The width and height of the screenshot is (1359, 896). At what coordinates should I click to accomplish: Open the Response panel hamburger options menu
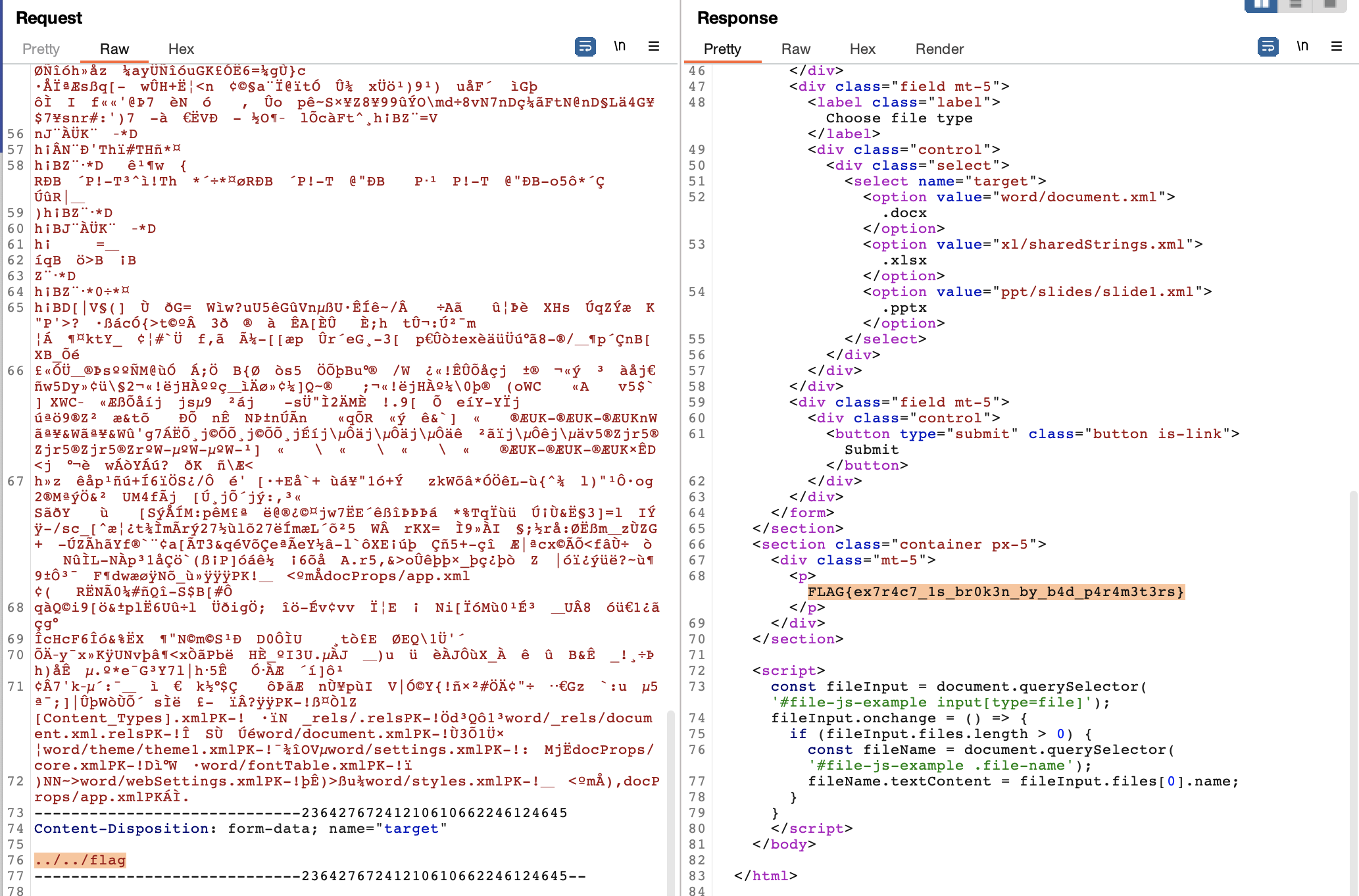[x=1337, y=46]
